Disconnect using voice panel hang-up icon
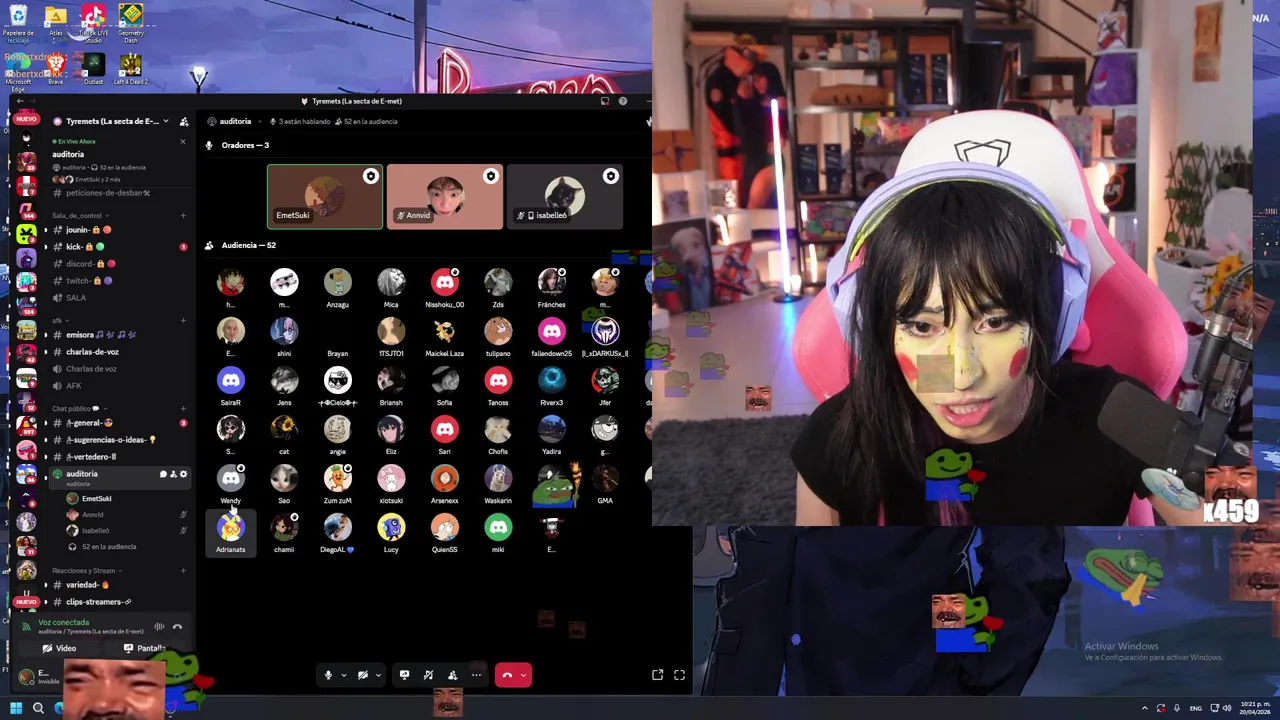This screenshot has width=1280, height=720. [x=177, y=627]
